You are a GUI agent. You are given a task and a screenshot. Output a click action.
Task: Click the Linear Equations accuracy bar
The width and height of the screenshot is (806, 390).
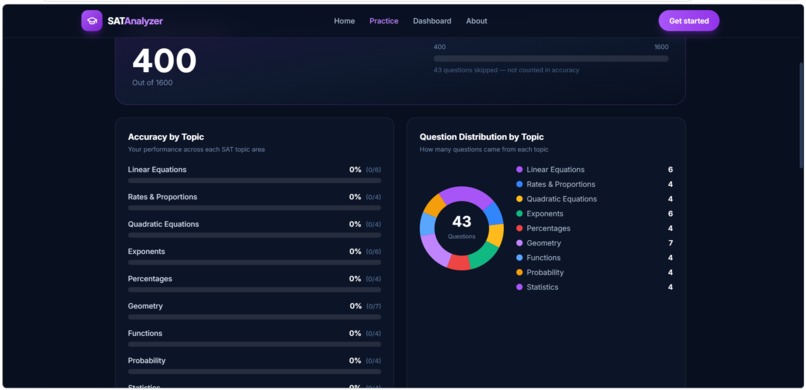pos(254,181)
